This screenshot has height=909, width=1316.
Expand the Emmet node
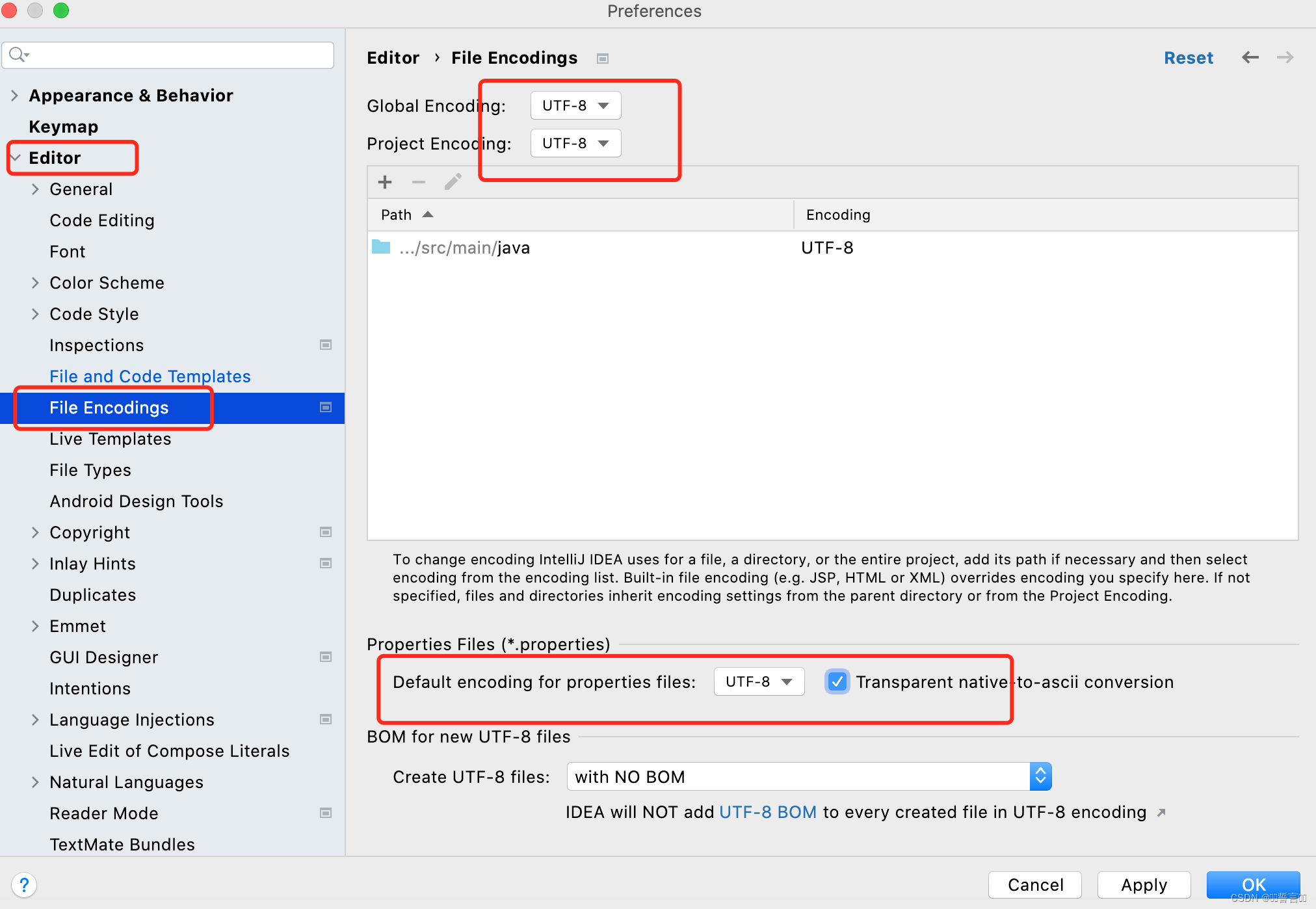pyautogui.click(x=35, y=626)
